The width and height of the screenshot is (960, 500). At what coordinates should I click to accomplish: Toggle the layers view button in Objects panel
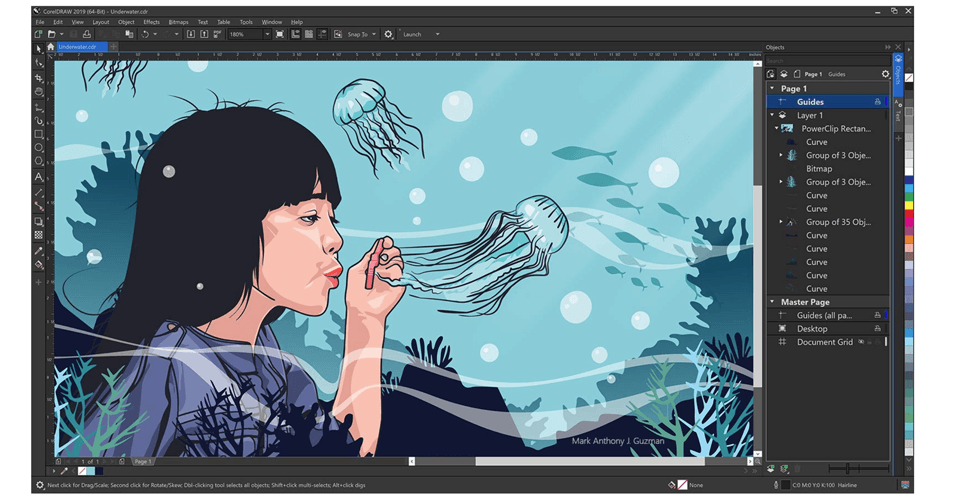click(784, 74)
